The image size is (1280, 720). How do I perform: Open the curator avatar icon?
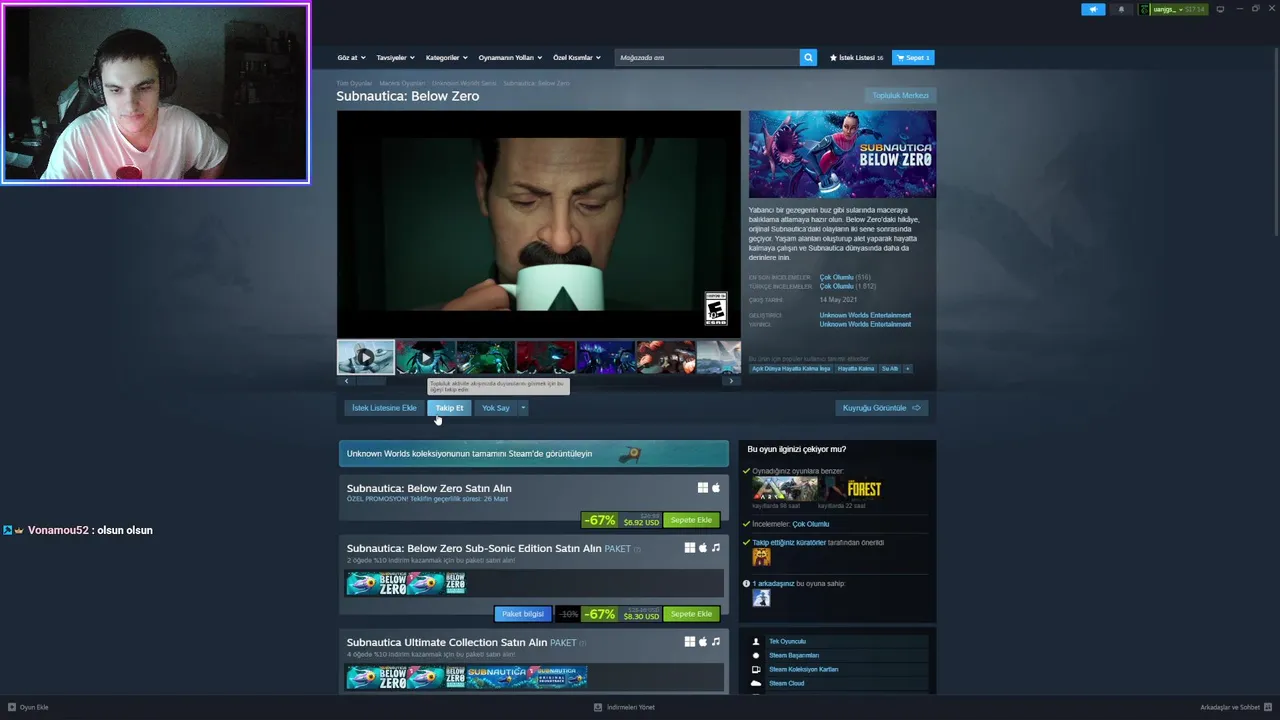761,557
